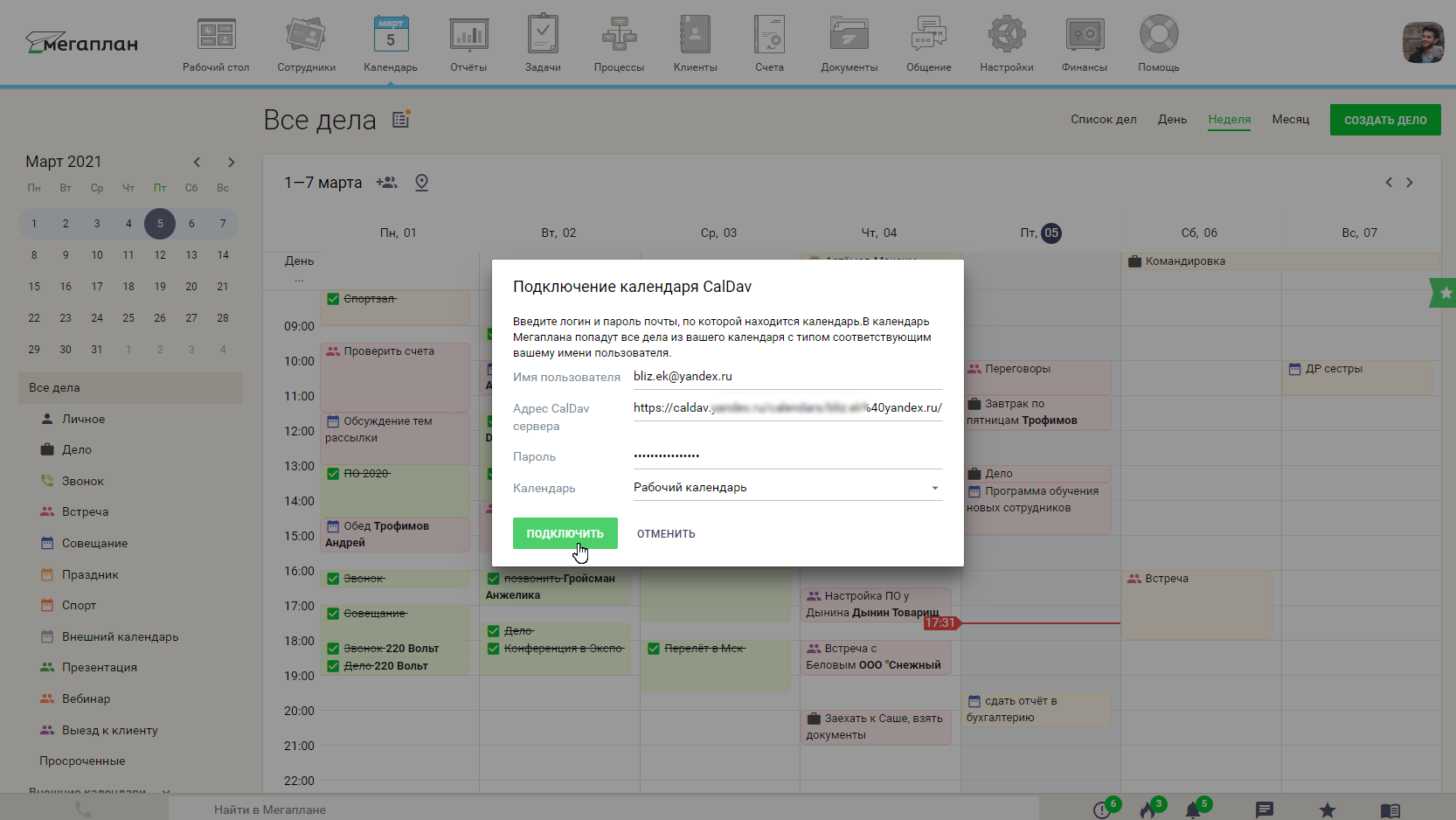The width and height of the screenshot is (1456, 820).
Task: Open the Клиенты section icon
Action: point(695,35)
